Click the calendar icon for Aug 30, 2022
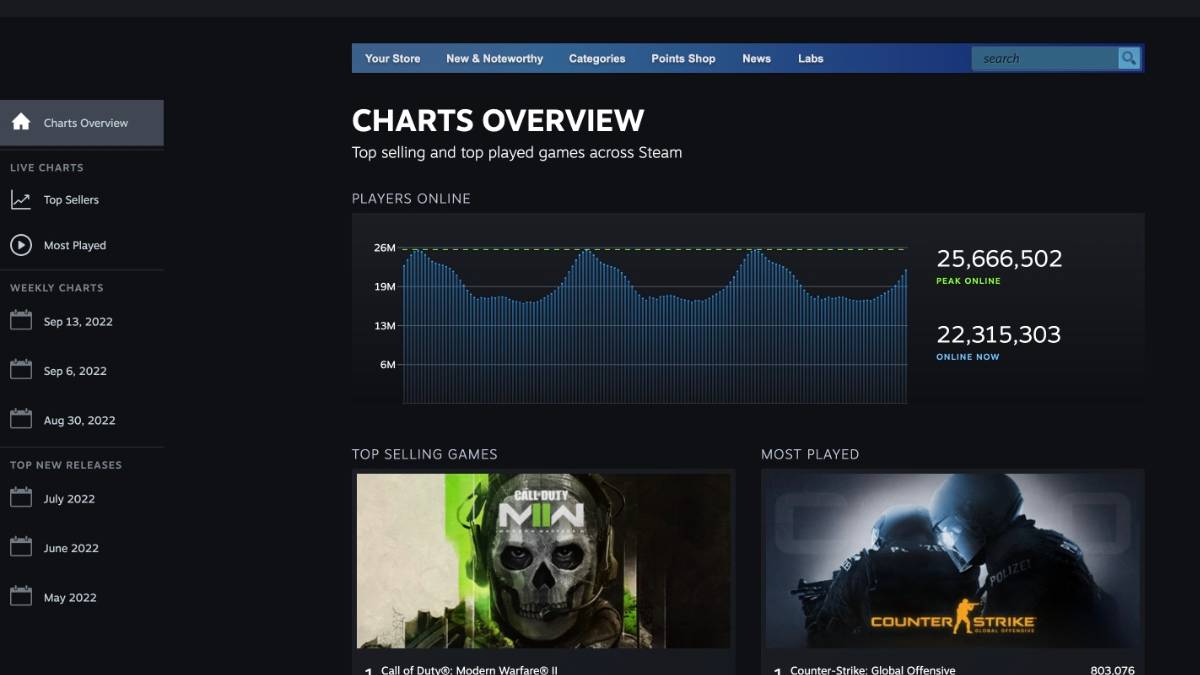This screenshot has width=1200, height=675. [x=21, y=419]
